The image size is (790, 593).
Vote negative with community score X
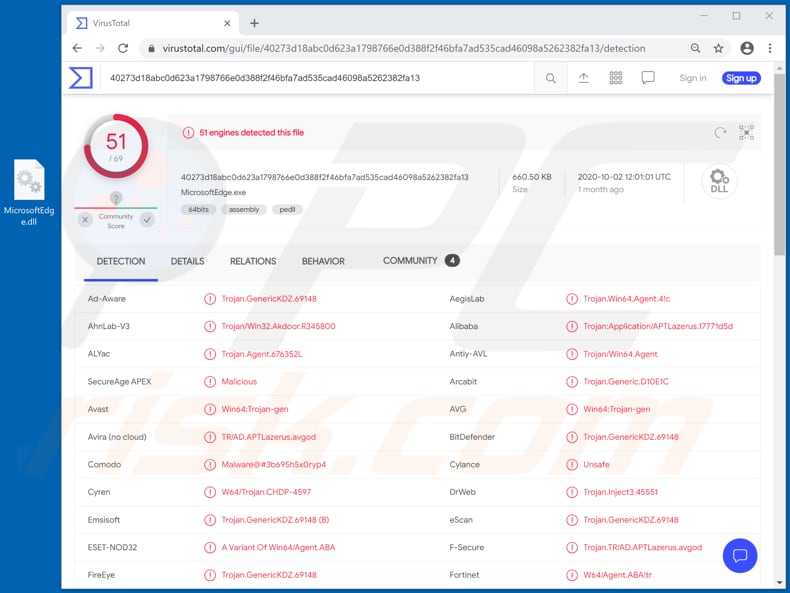85,220
